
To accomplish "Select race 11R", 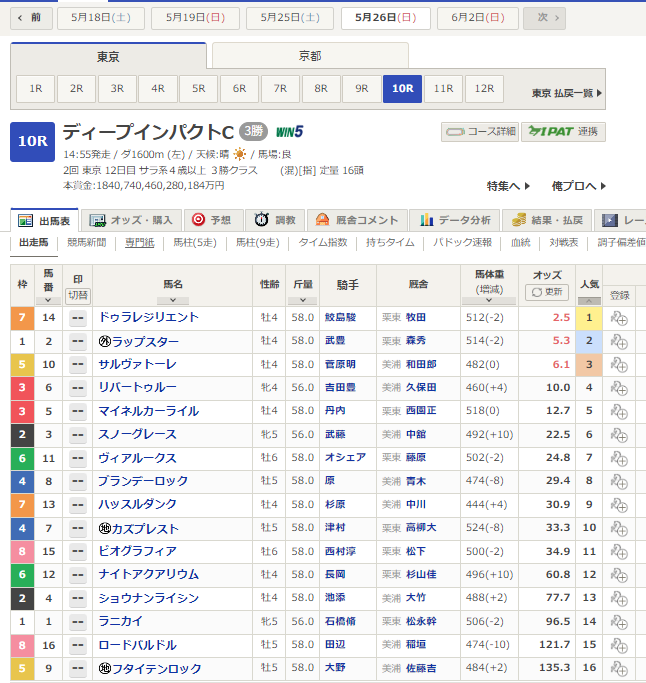I will point(443,89).
